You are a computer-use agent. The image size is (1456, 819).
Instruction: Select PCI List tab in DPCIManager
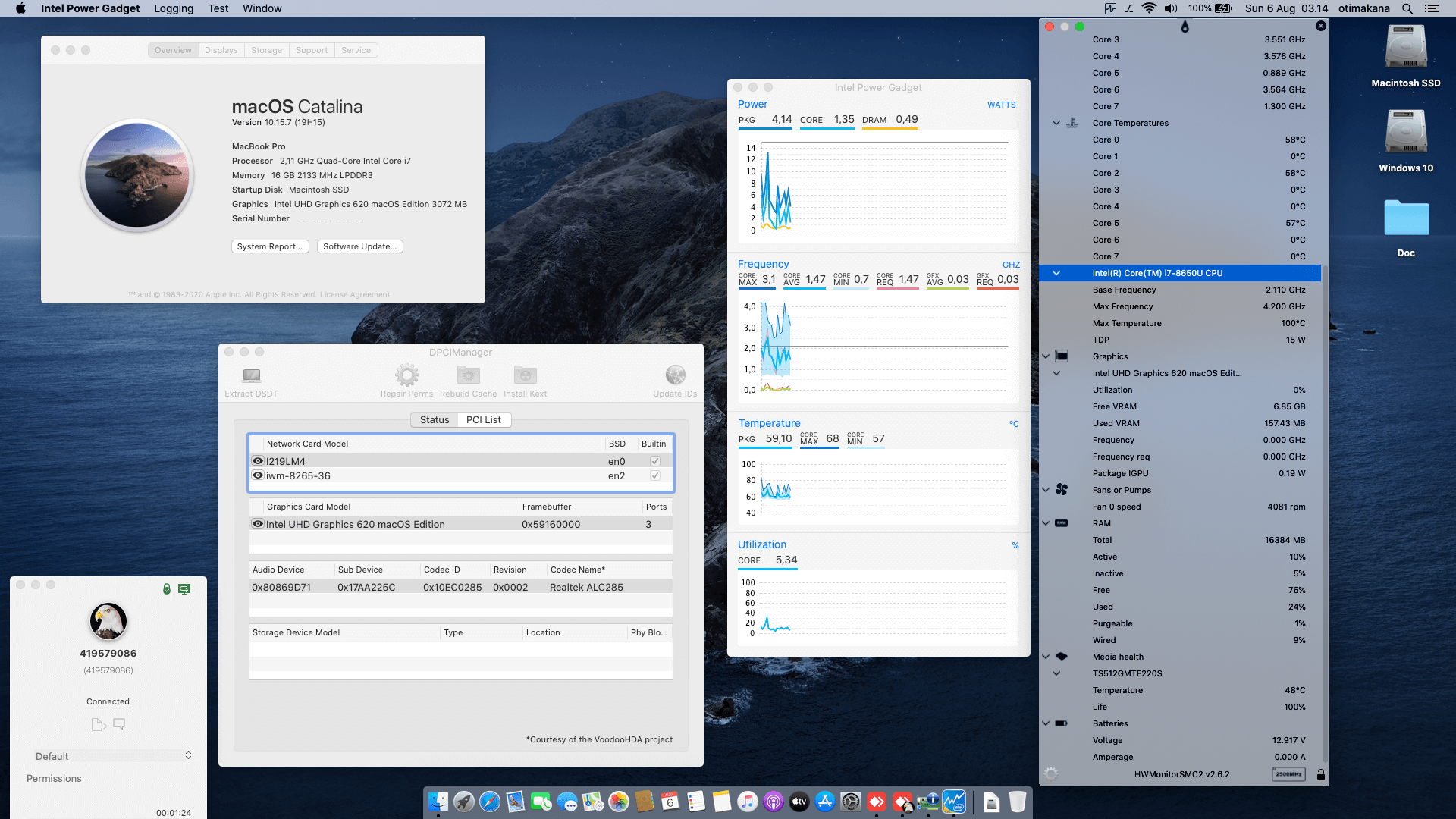pyautogui.click(x=484, y=419)
